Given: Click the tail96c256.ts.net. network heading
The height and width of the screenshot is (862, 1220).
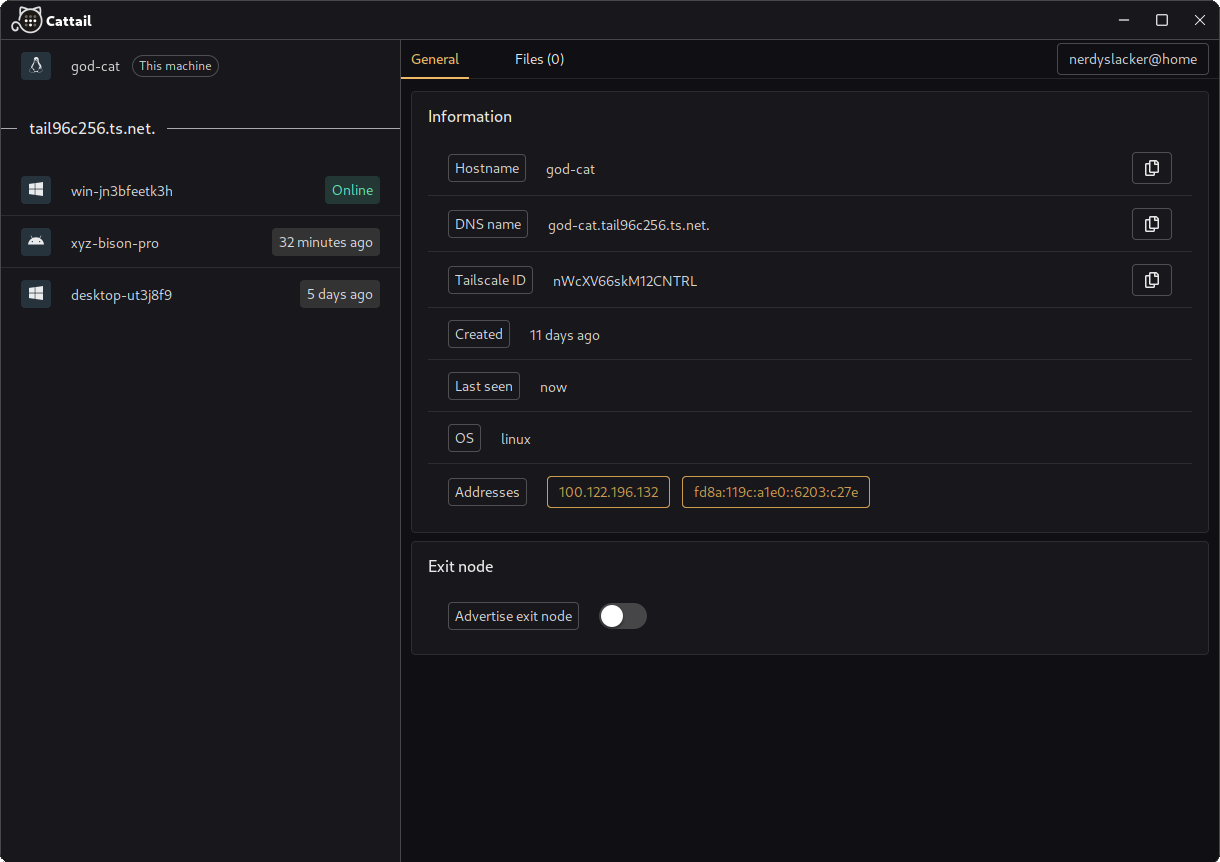Looking at the screenshot, I should point(92,128).
